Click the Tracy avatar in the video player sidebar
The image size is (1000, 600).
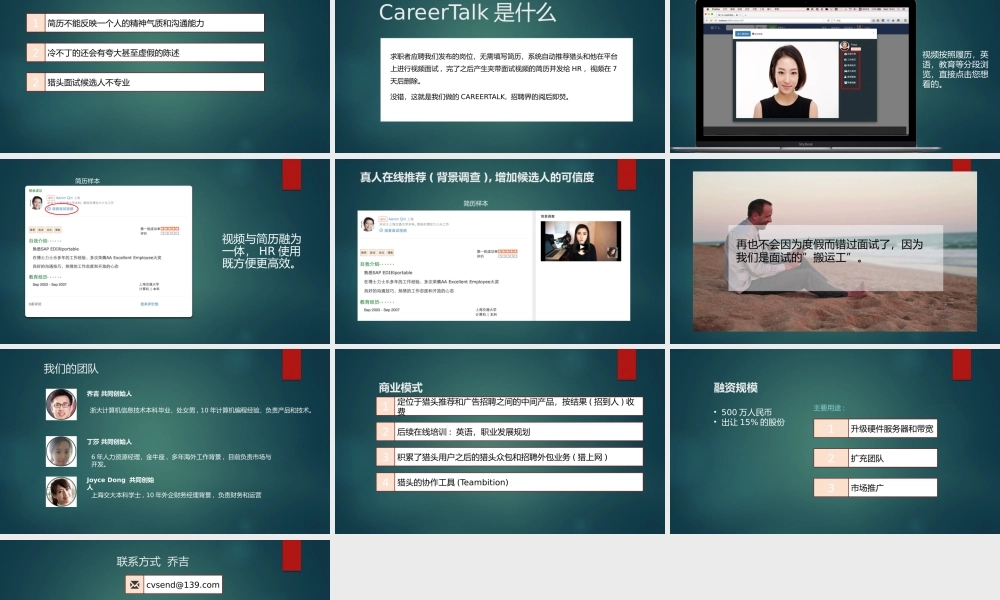pyautogui.click(x=843, y=45)
